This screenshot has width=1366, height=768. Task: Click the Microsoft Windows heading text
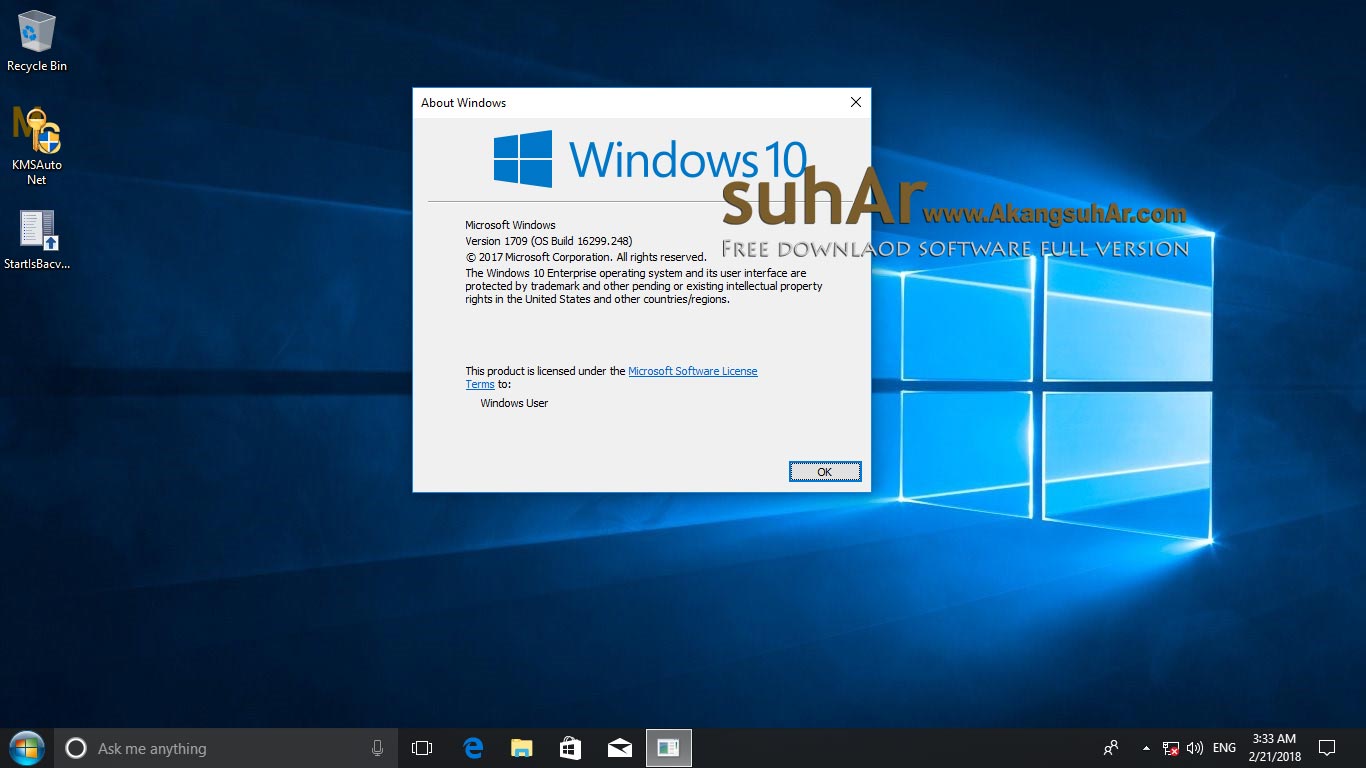point(510,225)
